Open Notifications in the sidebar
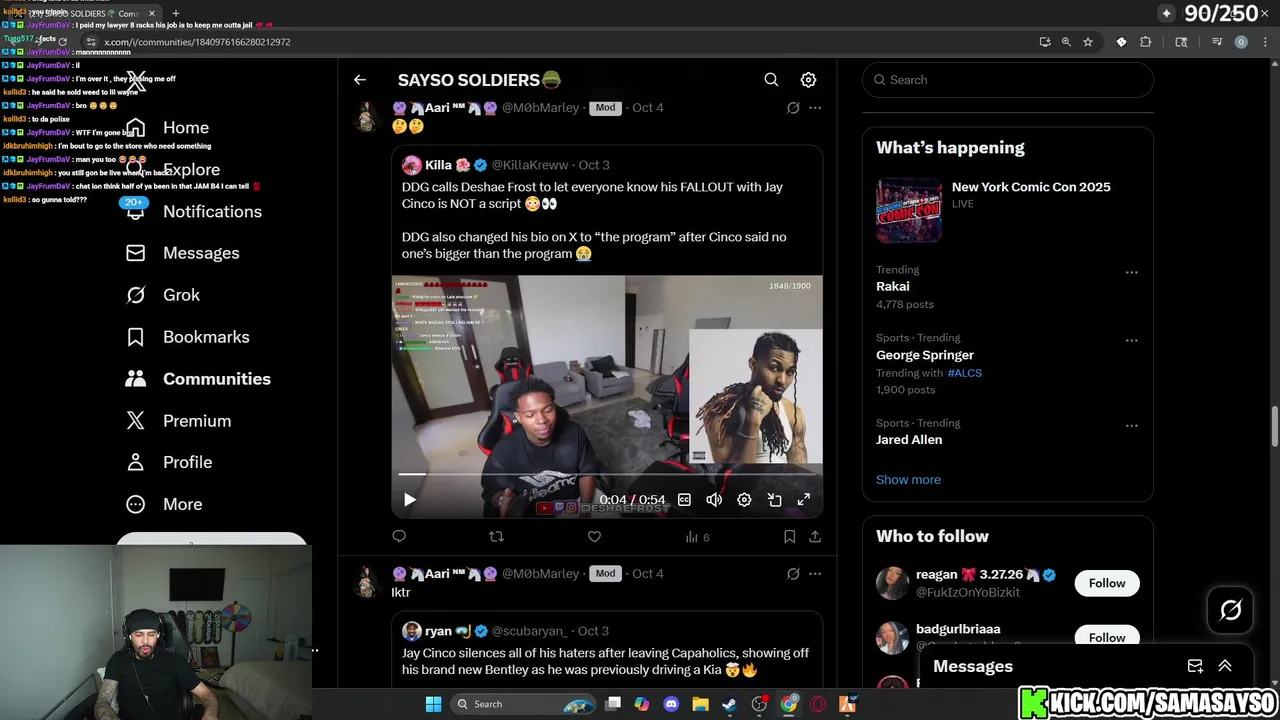The height and width of the screenshot is (720, 1280). tap(193, 211)
